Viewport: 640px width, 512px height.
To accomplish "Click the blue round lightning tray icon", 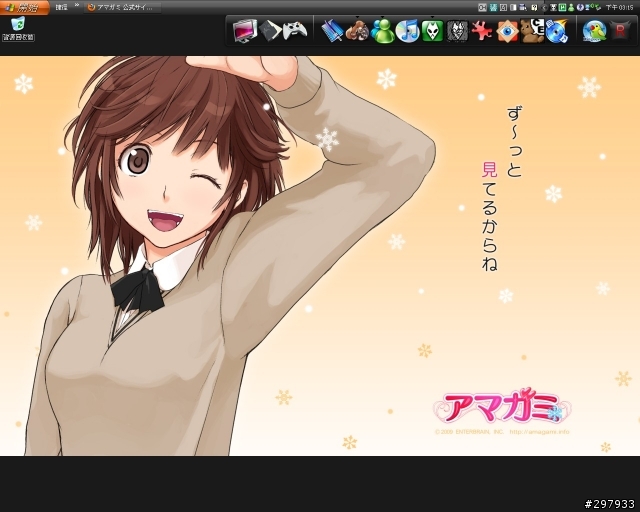I will [x=580, y=7].
